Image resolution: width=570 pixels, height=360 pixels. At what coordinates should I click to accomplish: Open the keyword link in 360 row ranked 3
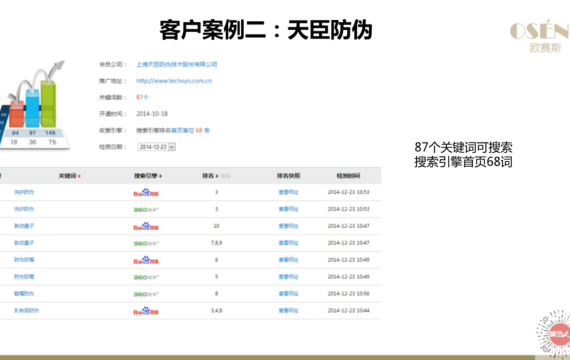[24, 209]
